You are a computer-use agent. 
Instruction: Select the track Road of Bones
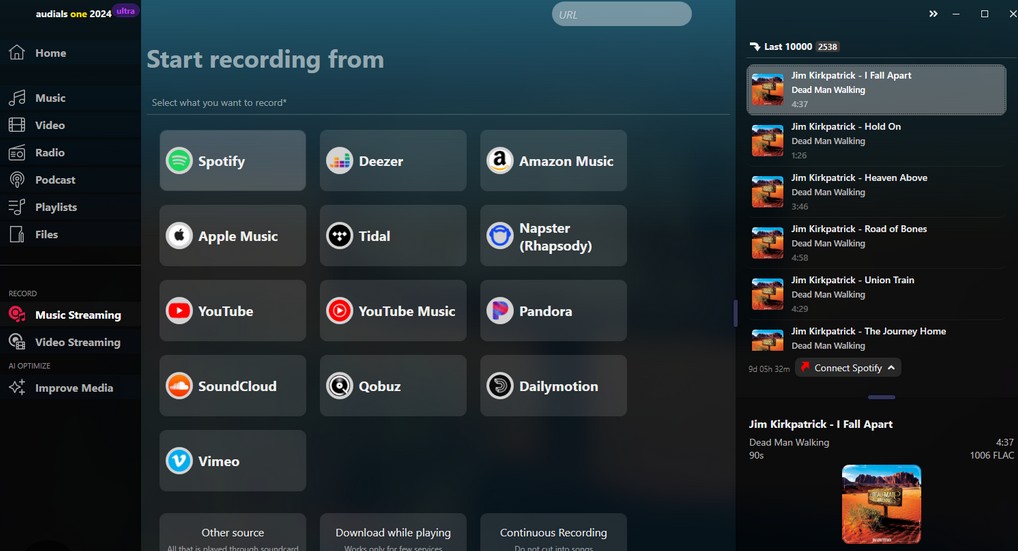tap(876, 243)
